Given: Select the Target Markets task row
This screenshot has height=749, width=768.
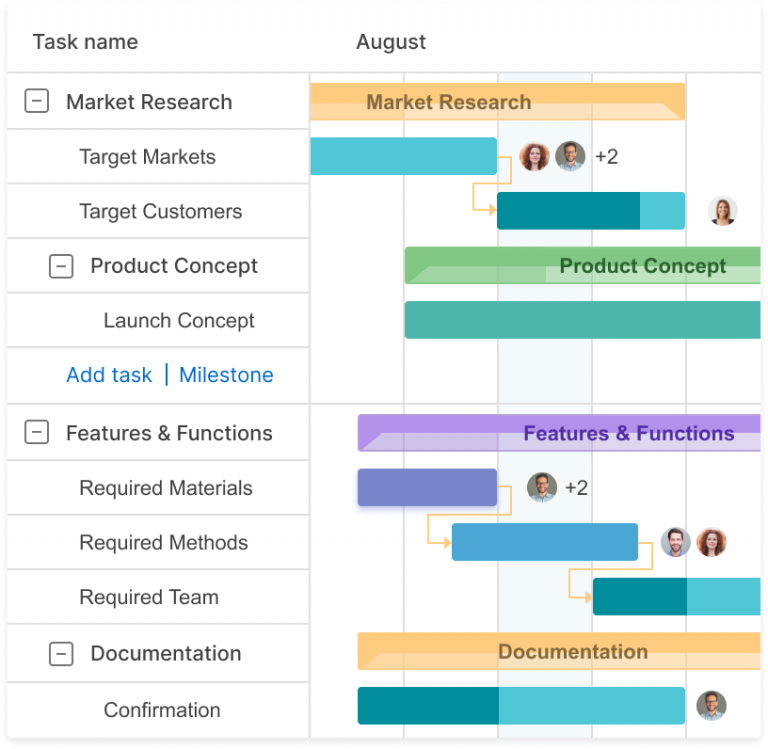Looking at the screenshot, I should tap(147, 157).
